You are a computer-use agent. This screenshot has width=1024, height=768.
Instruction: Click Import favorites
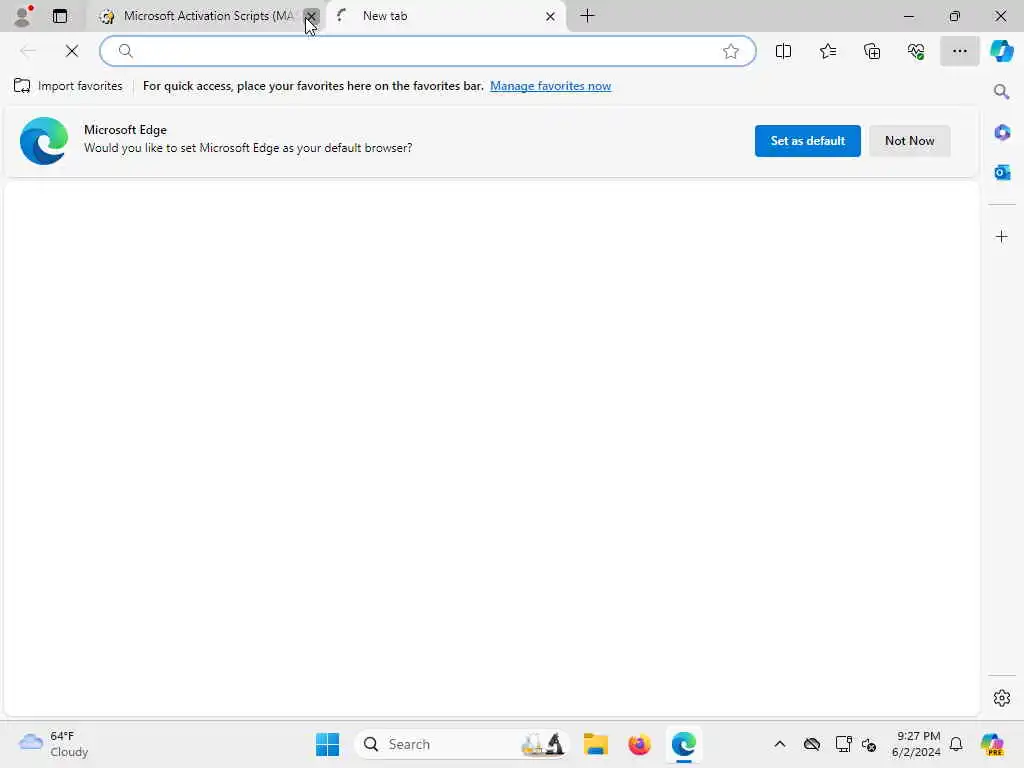pyautogui.click(x=68, y=86)
